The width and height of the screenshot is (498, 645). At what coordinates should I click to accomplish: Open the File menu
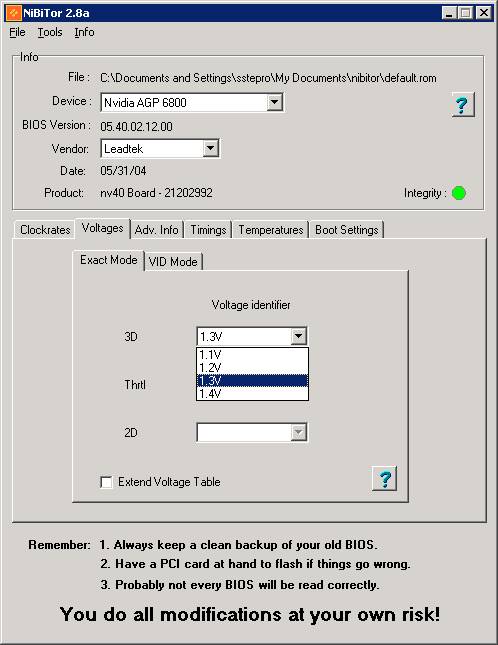tap(17, 32)
